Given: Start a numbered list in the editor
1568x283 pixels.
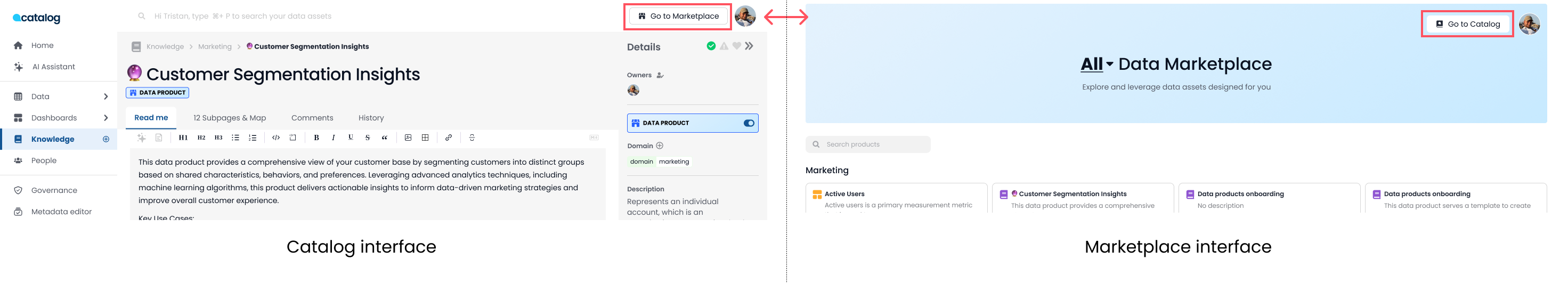Looking at the screenshot, I should [253, 138].
